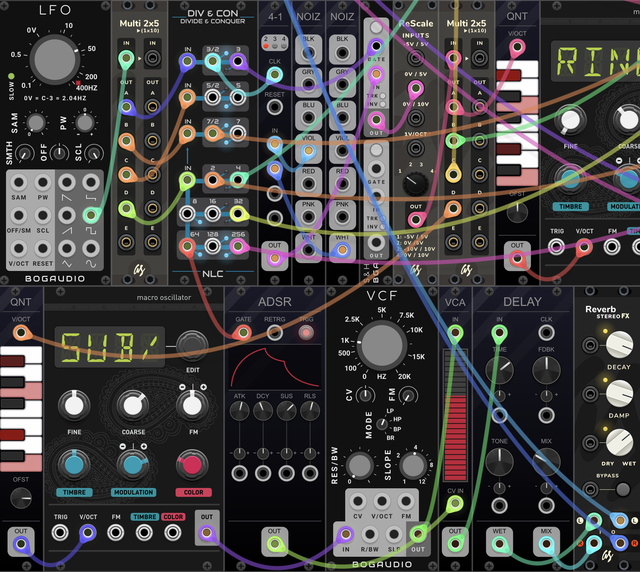This screenshot has height=572, width=640.
Task: Click the DELAY FDBK knob
Action: pyautogui.click(x=546, y=370)
